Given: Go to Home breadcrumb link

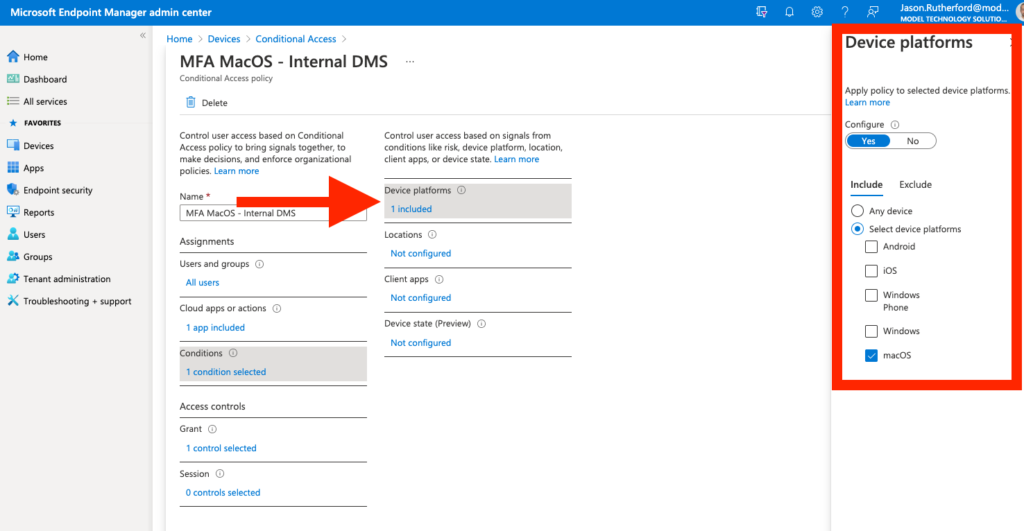Looking at the screenshot, I should click(x=179, y=39).
